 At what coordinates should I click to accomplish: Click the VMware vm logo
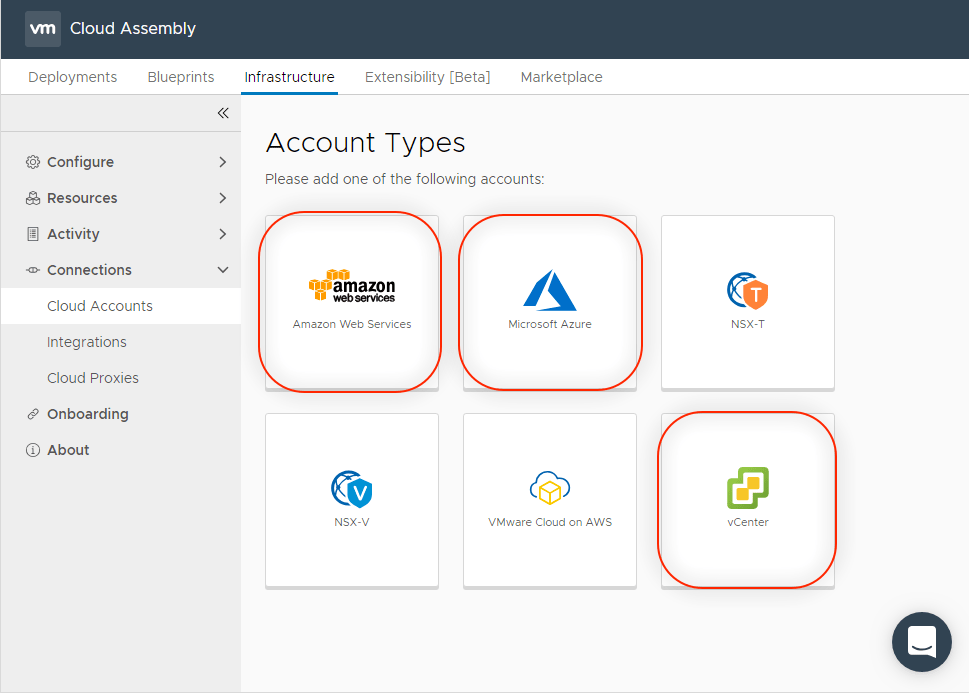click(42, 29)
